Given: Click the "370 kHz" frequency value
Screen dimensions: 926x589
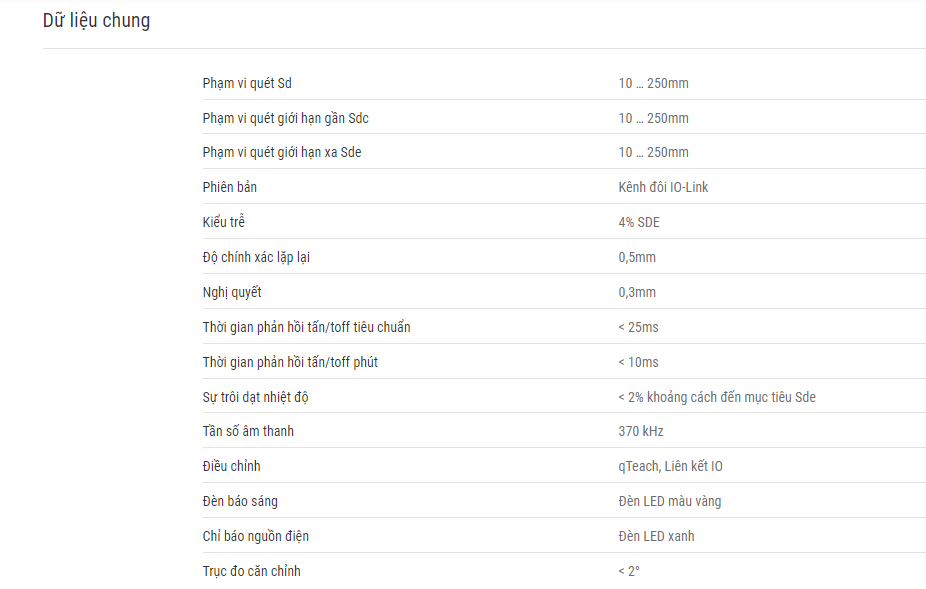Looking at the screenshot, I should [x=641, y=431].
